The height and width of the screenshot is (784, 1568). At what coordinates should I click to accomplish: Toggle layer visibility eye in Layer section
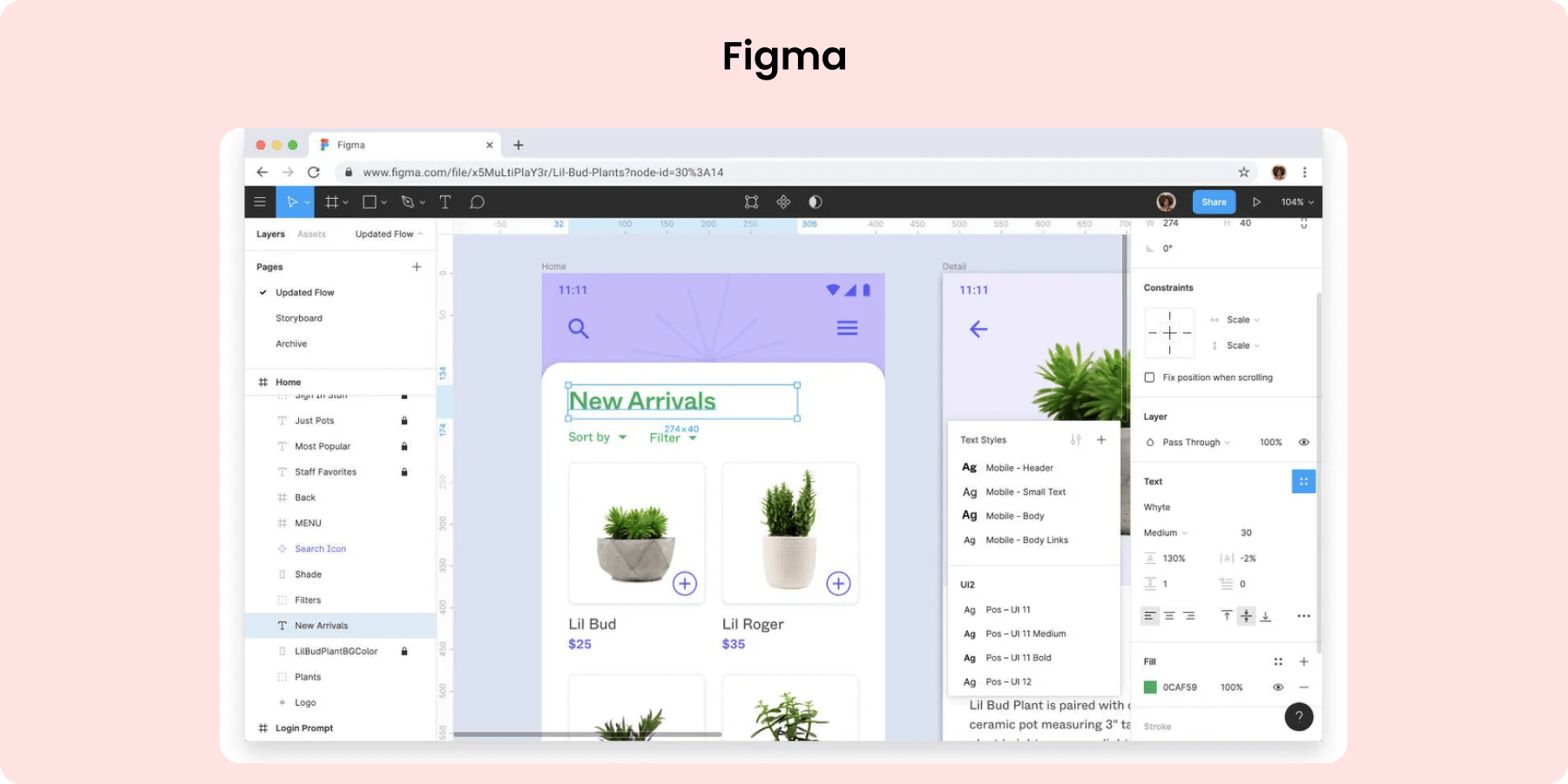tap(1303, 443)
